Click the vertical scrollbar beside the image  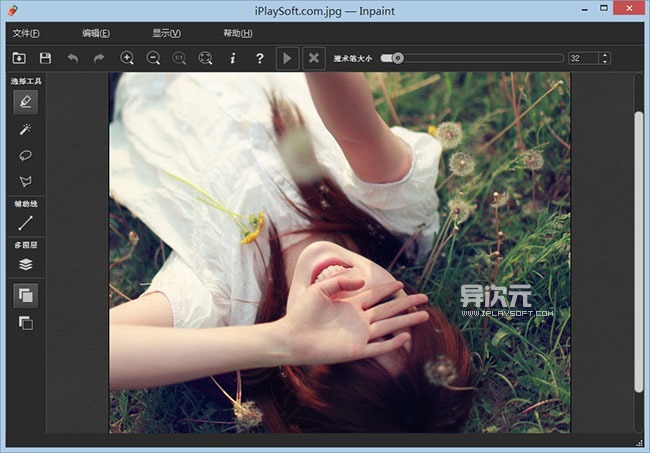coord(639,250)
